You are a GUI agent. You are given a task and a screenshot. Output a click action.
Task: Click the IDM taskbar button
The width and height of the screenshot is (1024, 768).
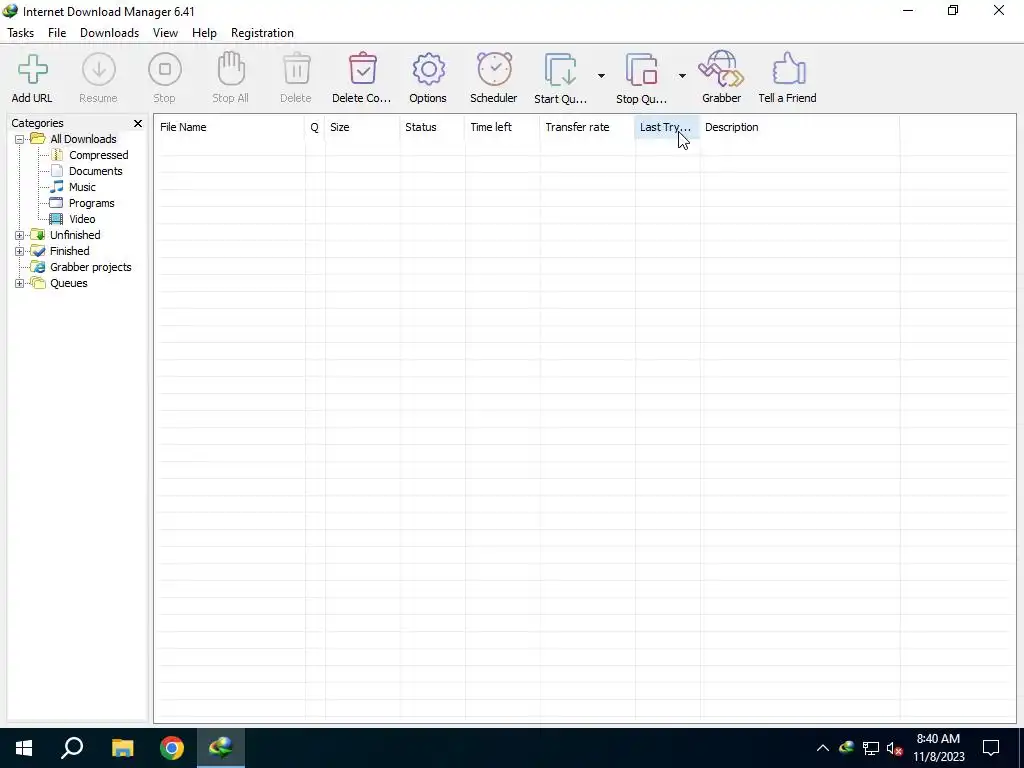(221, 748)
